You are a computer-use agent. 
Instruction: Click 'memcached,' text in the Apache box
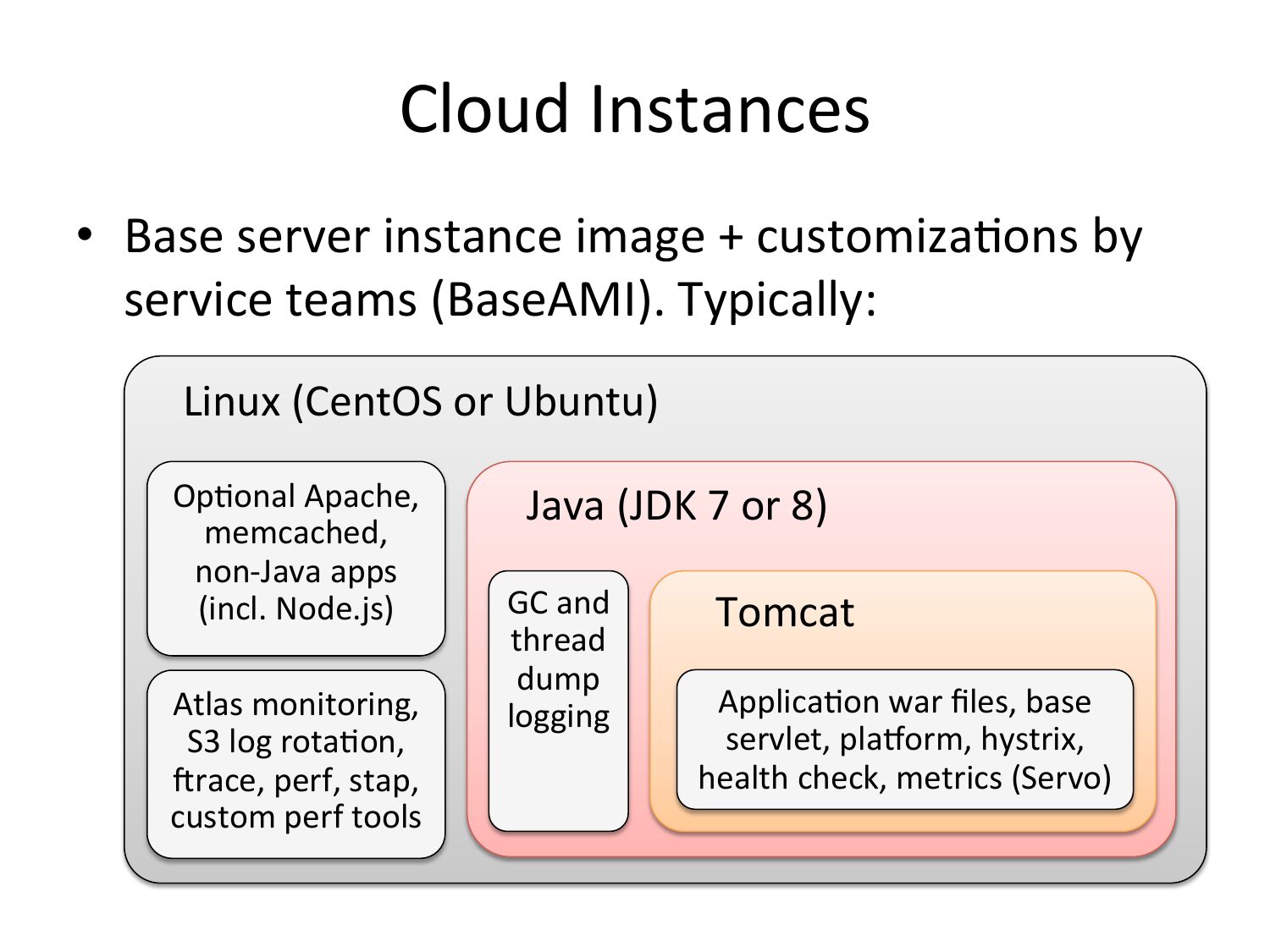295,533
